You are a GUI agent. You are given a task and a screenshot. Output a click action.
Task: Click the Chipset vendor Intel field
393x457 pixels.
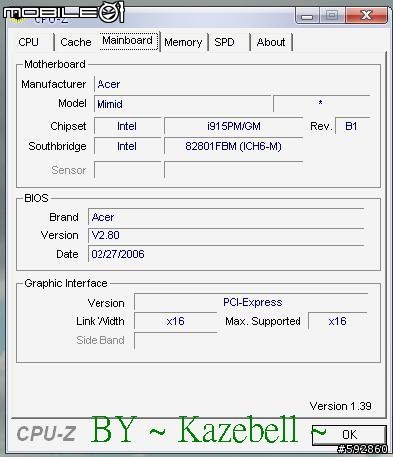pos(127,126)
